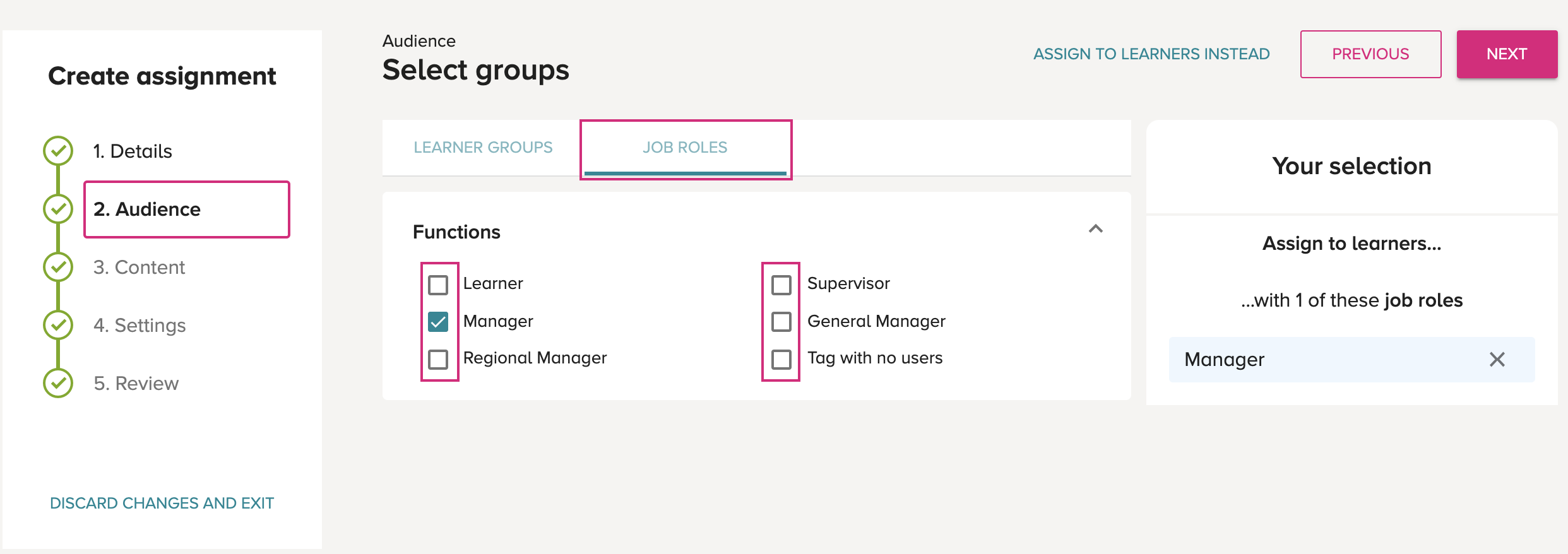Check the Regional Manager job role
1568x554 pixels.
(438, 359)
